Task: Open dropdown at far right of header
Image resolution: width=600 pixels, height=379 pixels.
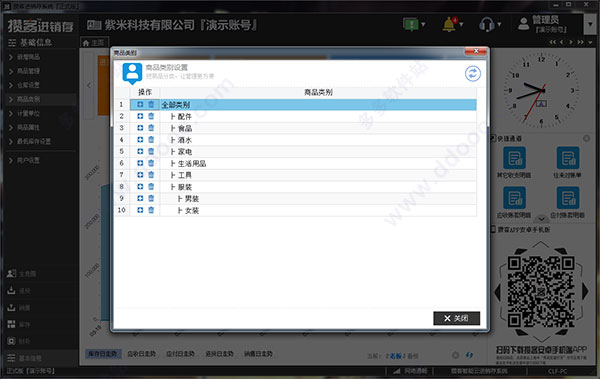Action: 590,25
